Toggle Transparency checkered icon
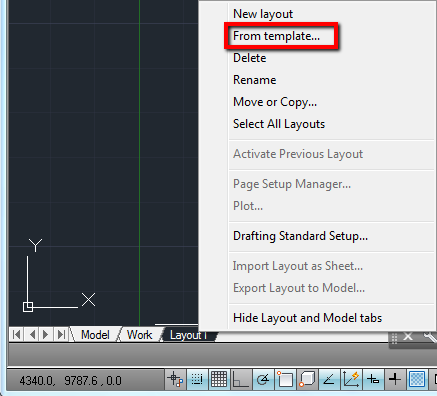This screenshot has height=396, width=437. (x=417, y=379)
